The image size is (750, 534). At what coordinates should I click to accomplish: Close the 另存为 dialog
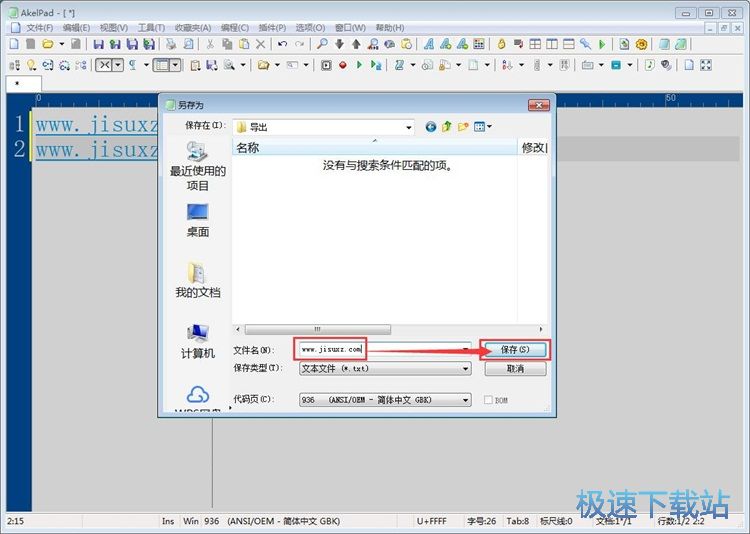(x=539, y=105)
